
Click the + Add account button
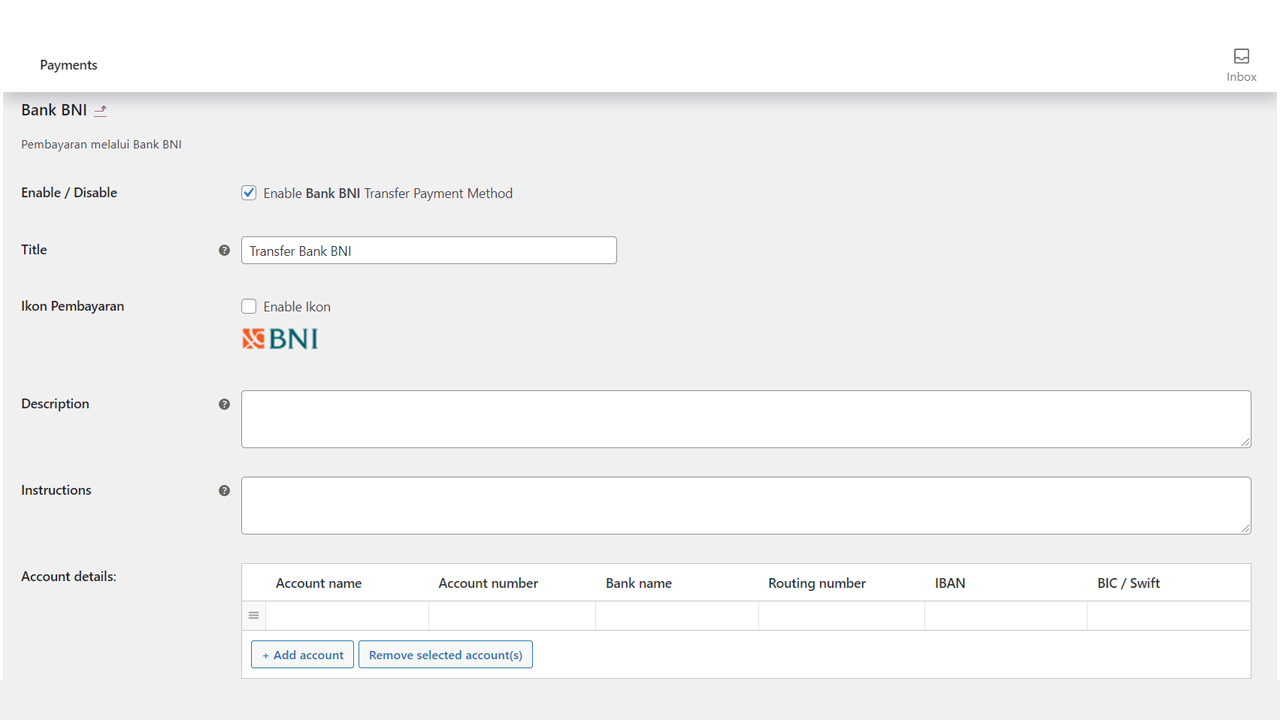pyautogui.click(x=302, y=654)
